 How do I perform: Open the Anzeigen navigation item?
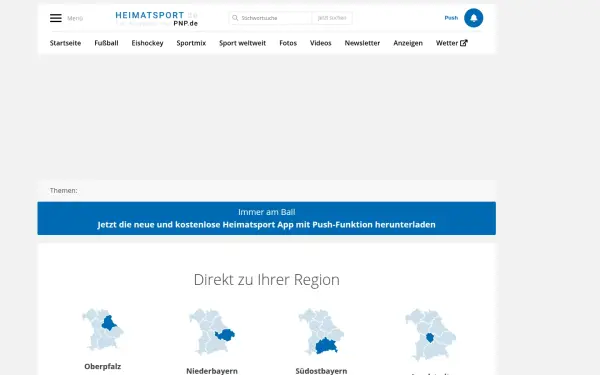click(408, 43)
